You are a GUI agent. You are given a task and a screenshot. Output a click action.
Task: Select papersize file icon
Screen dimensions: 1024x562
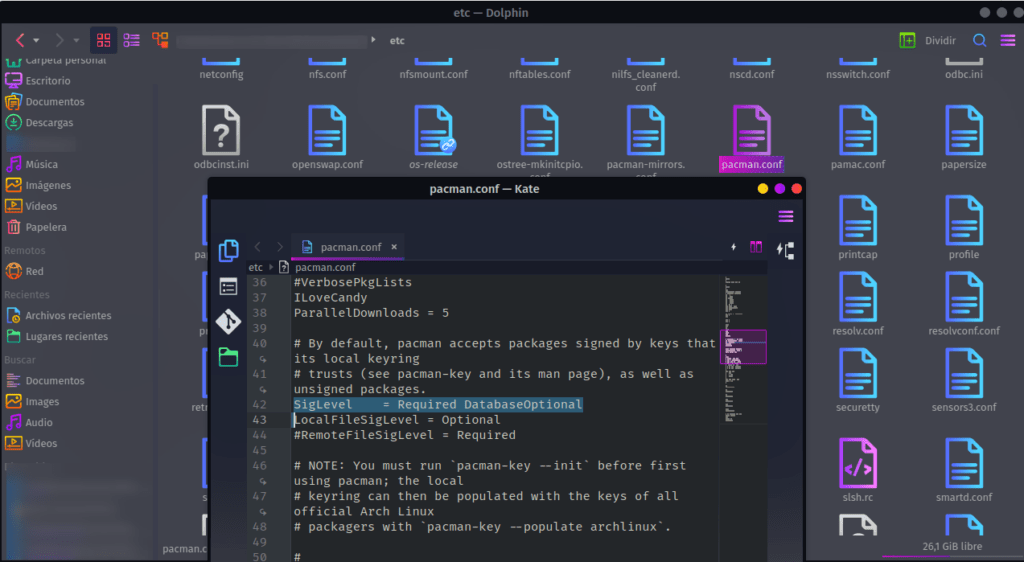[x=964, y=131]
